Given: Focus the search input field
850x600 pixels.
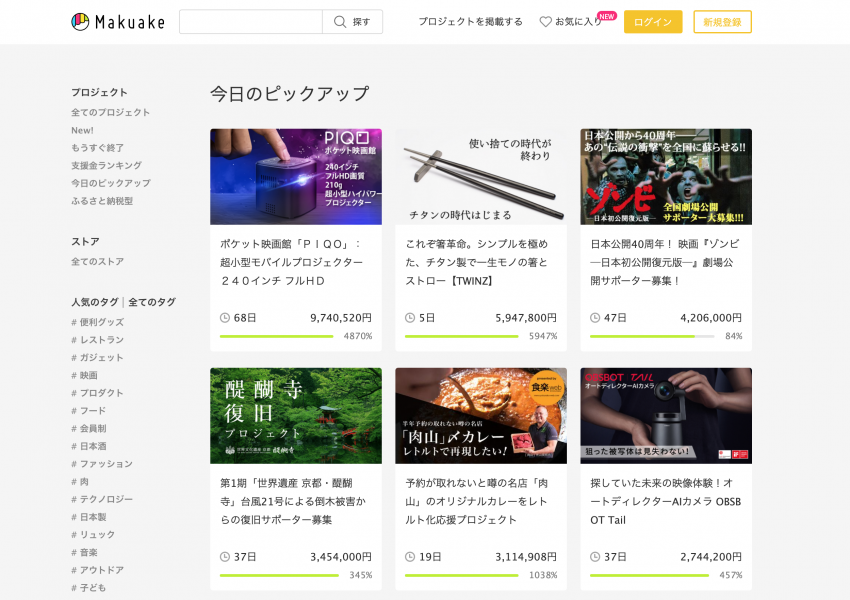Looking at the screenshot, I should pos(250,22).
